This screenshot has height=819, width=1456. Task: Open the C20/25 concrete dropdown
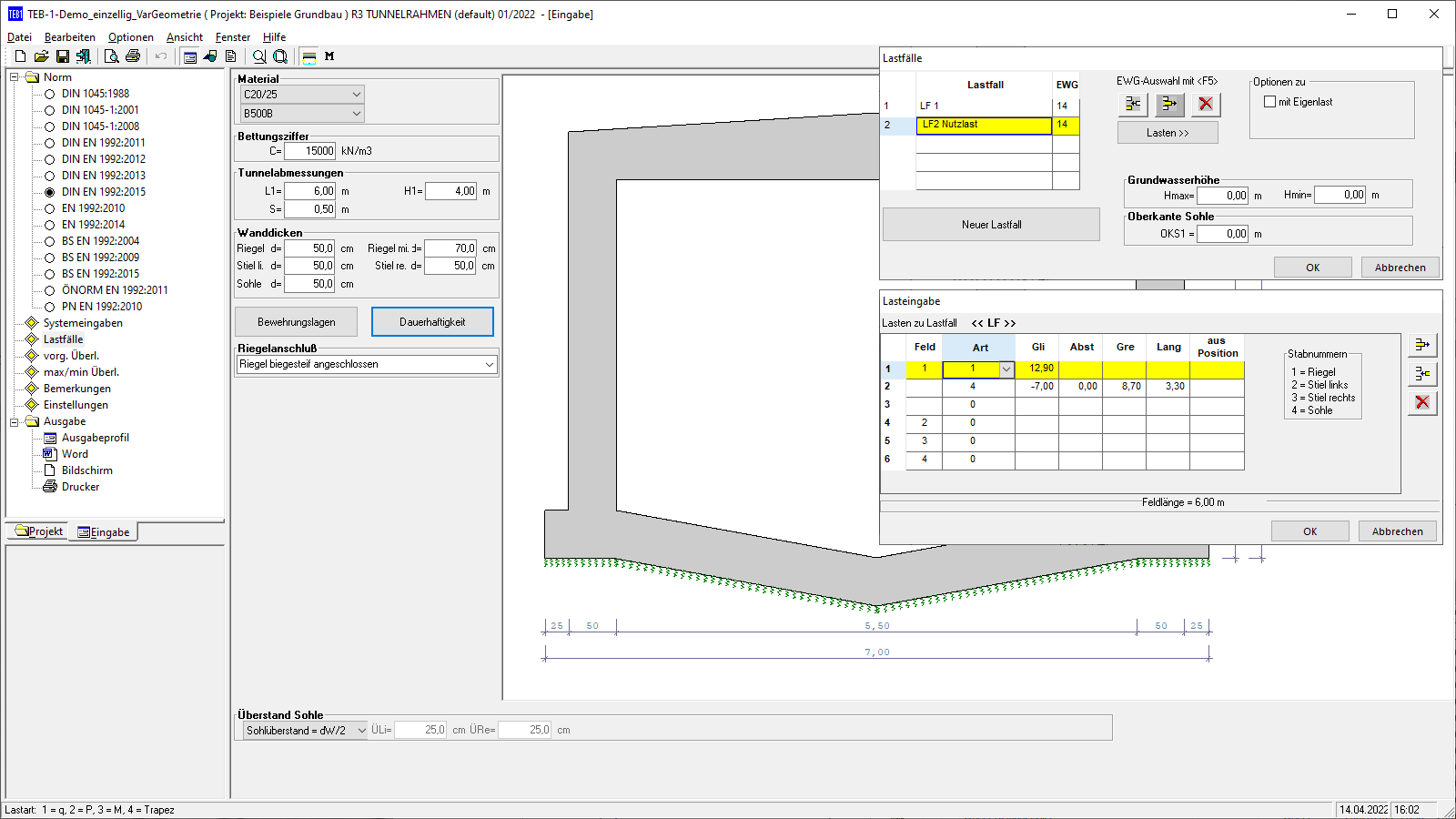(301, 95)
